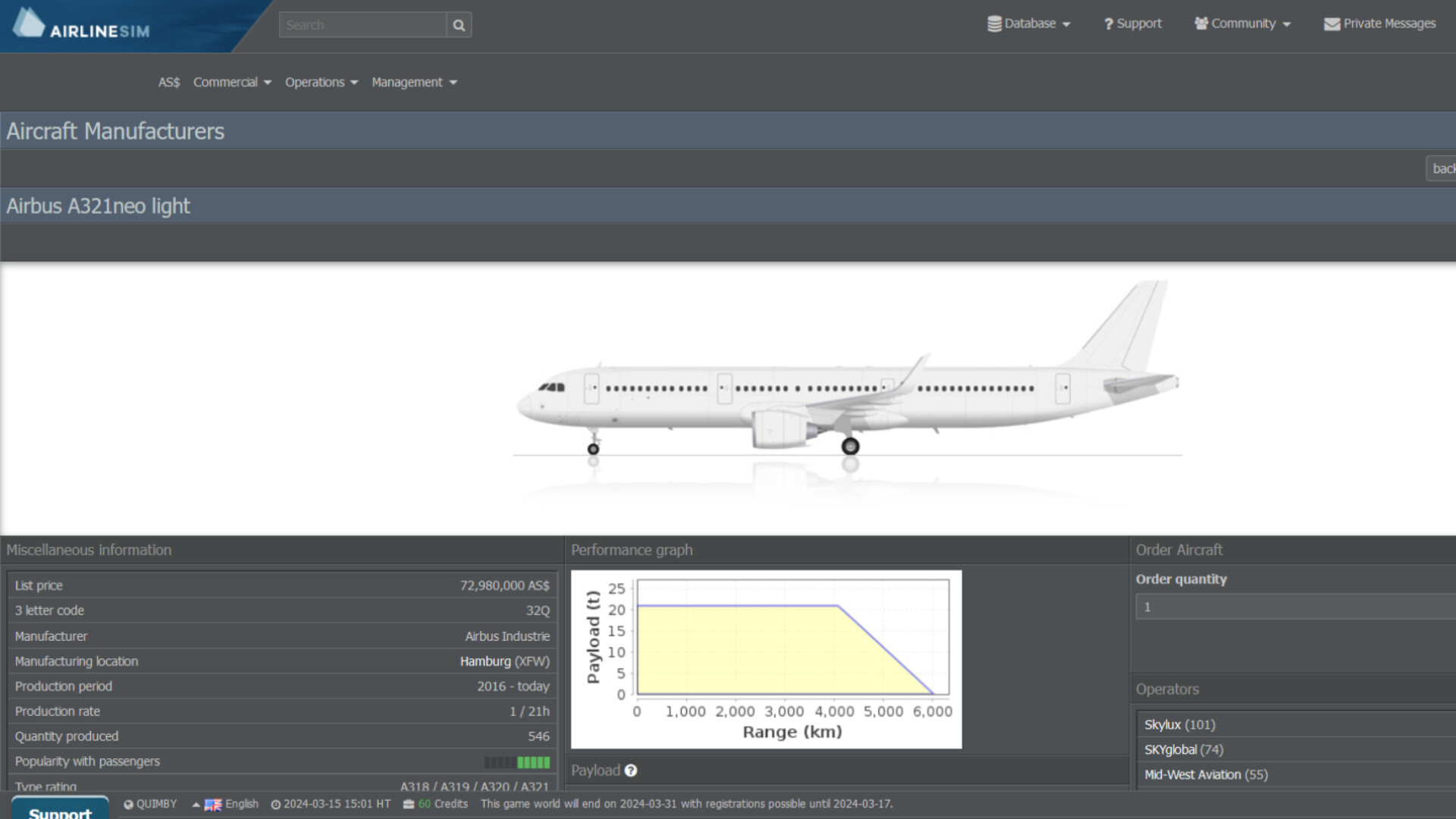
Task: Click the Payload help question-mark icon
Action: coord(632,770)
